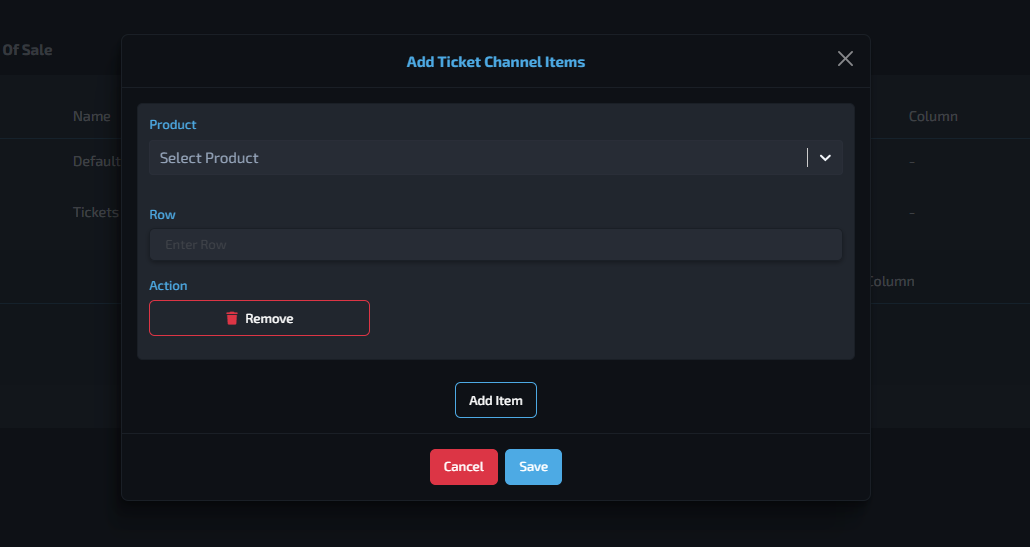Click the Action field label

click(168, 286)
